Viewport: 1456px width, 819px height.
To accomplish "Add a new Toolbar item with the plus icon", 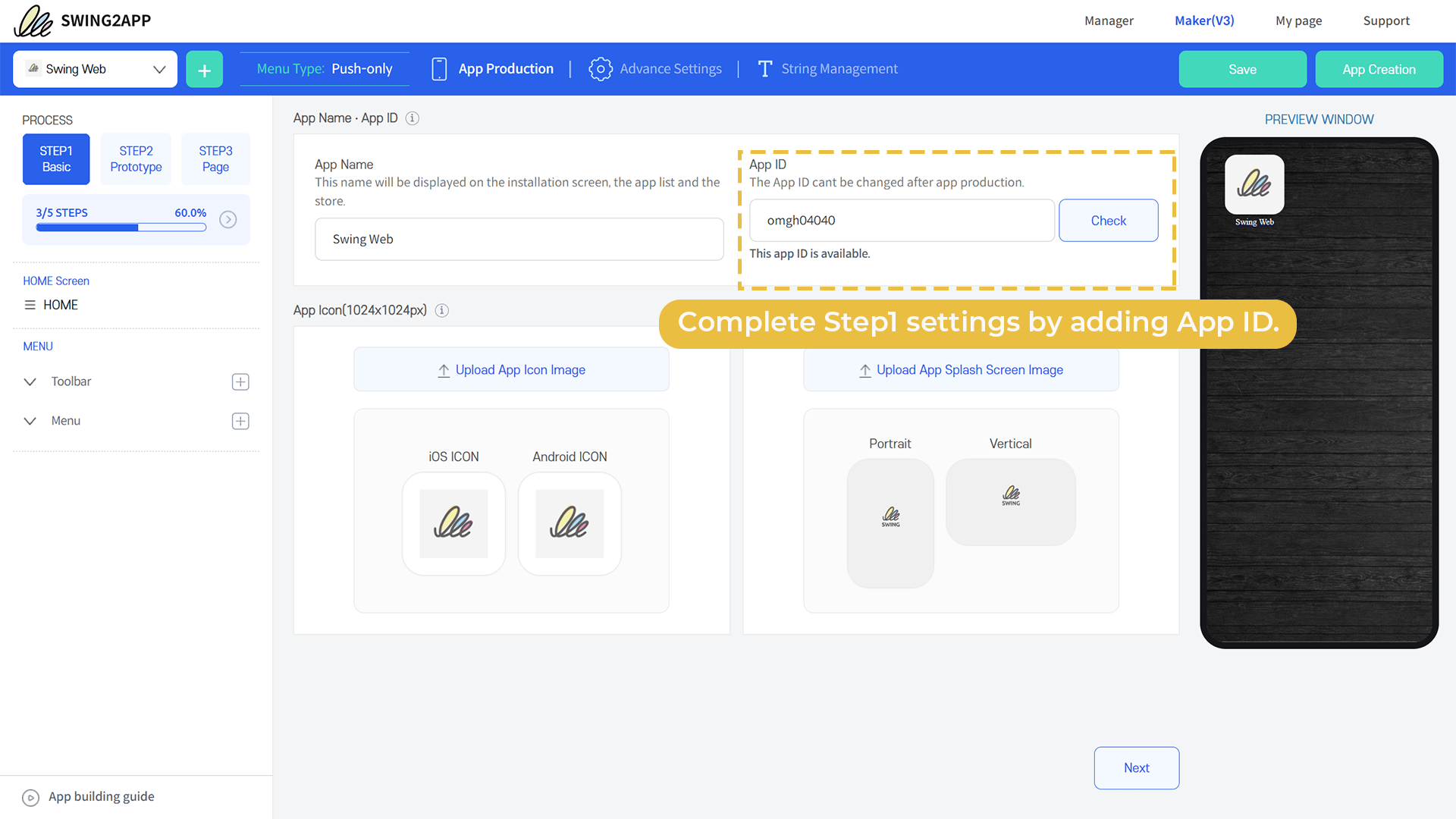I will click(x=240, y=381).
